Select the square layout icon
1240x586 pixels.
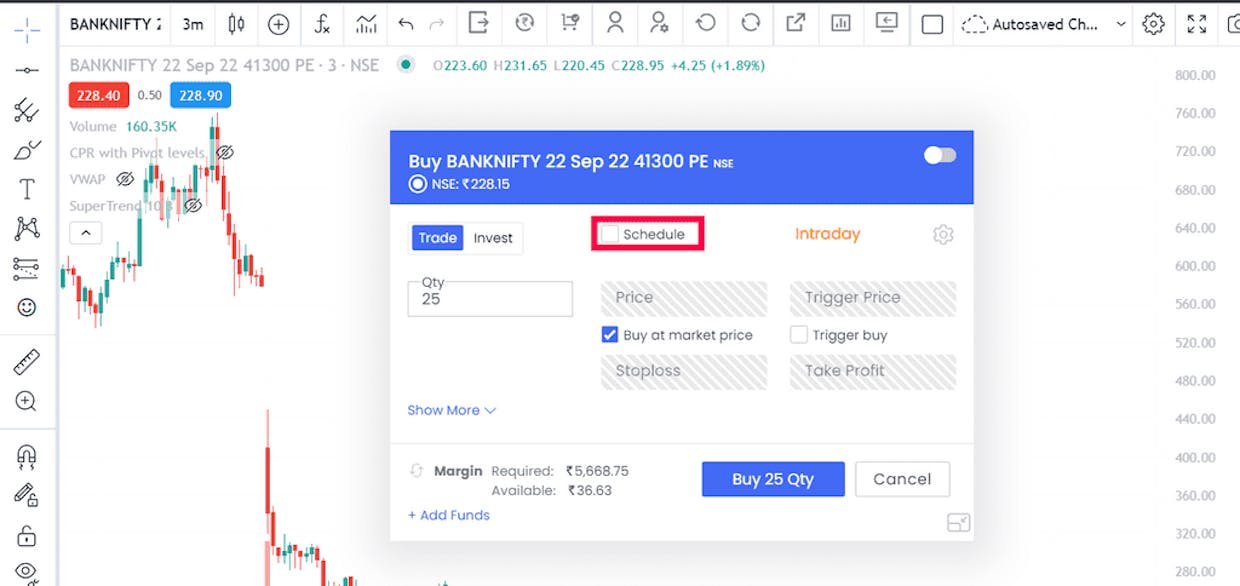click(x=932, y=25)
